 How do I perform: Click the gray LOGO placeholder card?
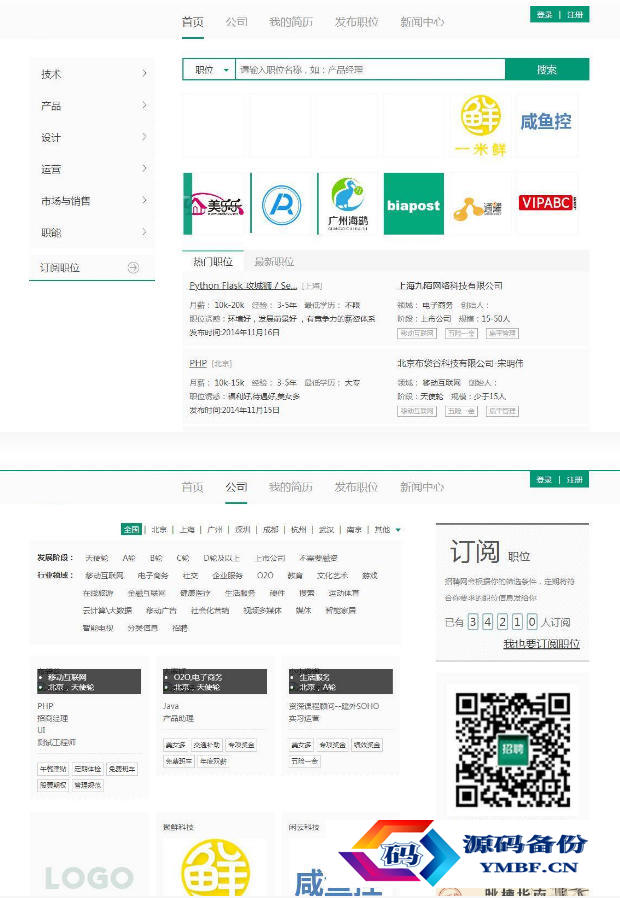[89, 877]
